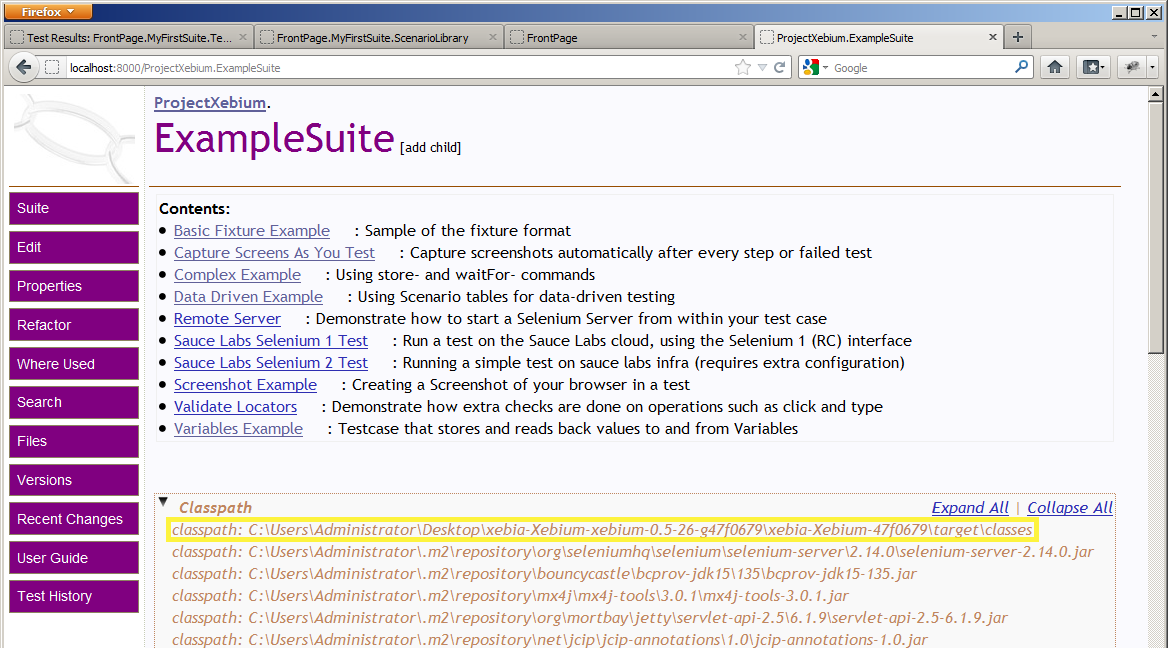The image size is (1168, 648).
Task: Open the add-on toolbar button dropdown
Action: [1152, 68]
